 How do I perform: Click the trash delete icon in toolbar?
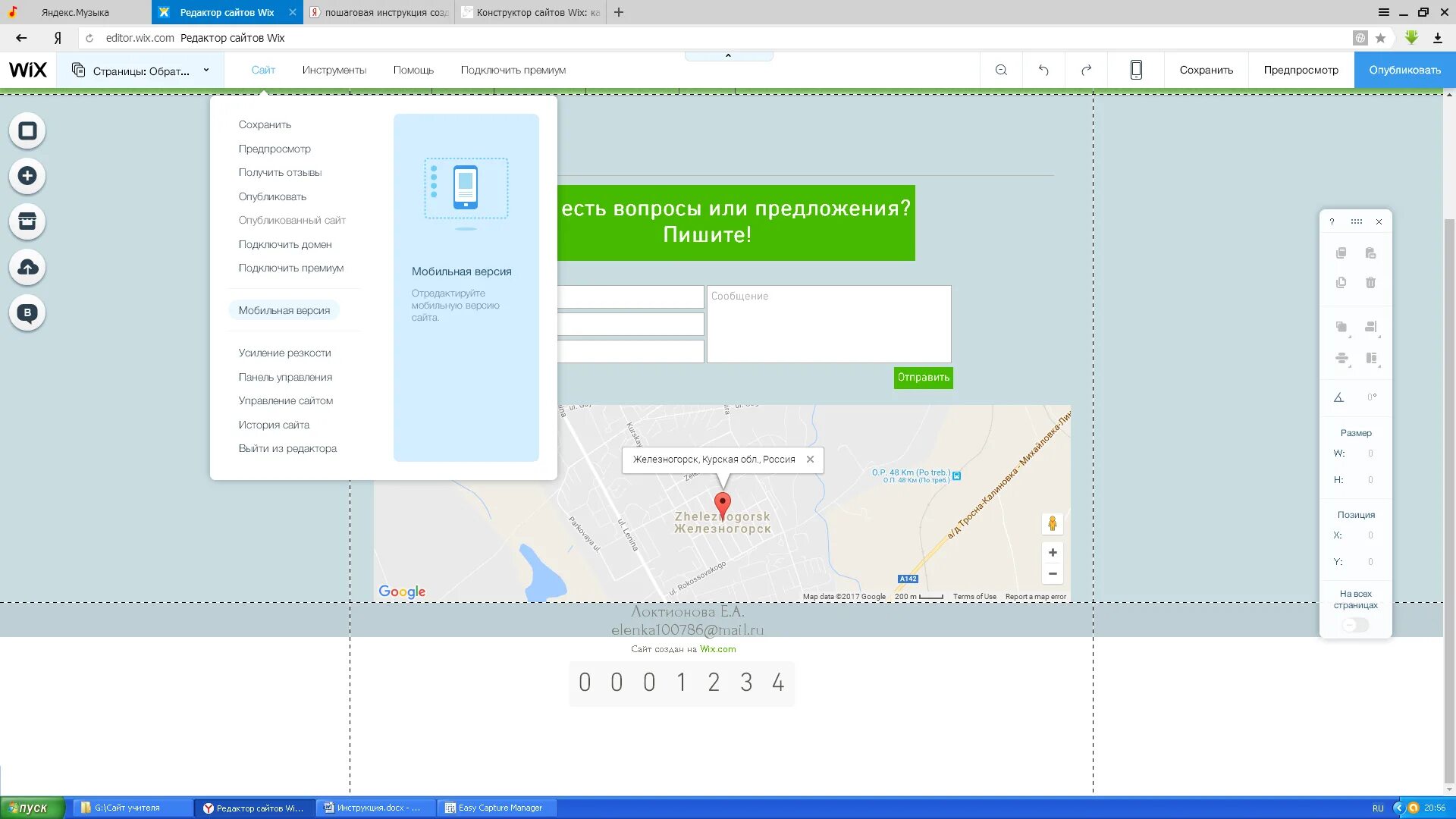1370,283
